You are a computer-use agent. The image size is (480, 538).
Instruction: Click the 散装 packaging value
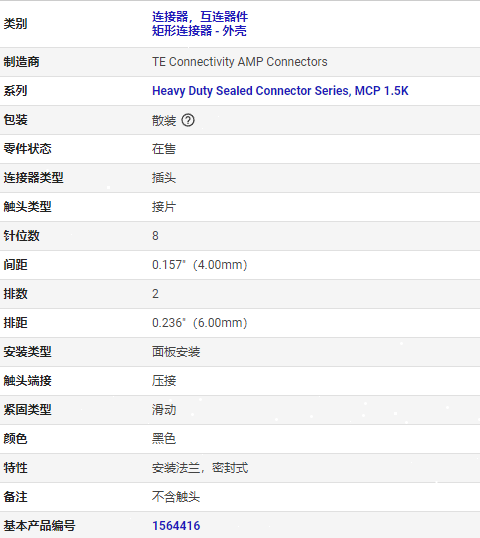[164, 120]
